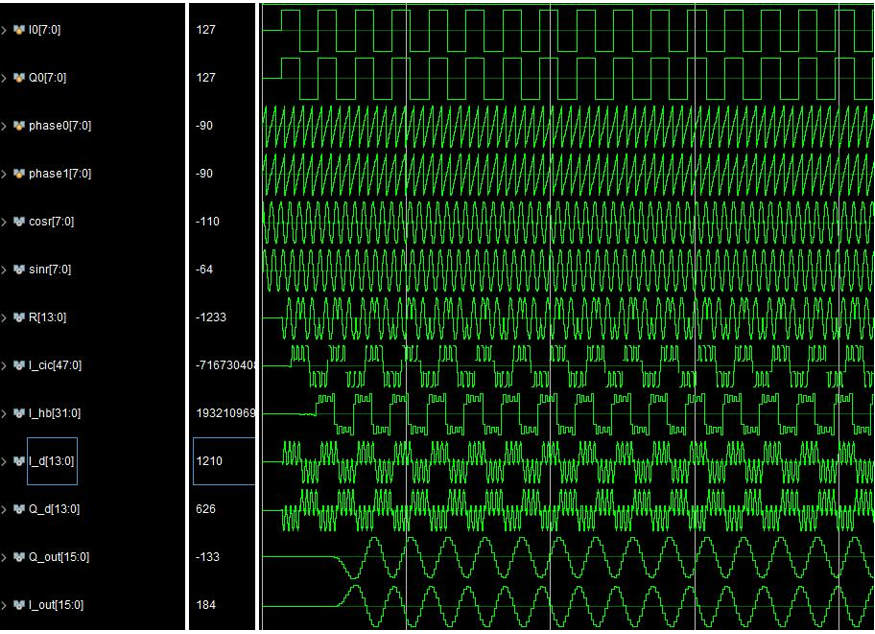Select the I_hb[31:0] signal name
Viewport: 875px width, 634px height.
55,414
